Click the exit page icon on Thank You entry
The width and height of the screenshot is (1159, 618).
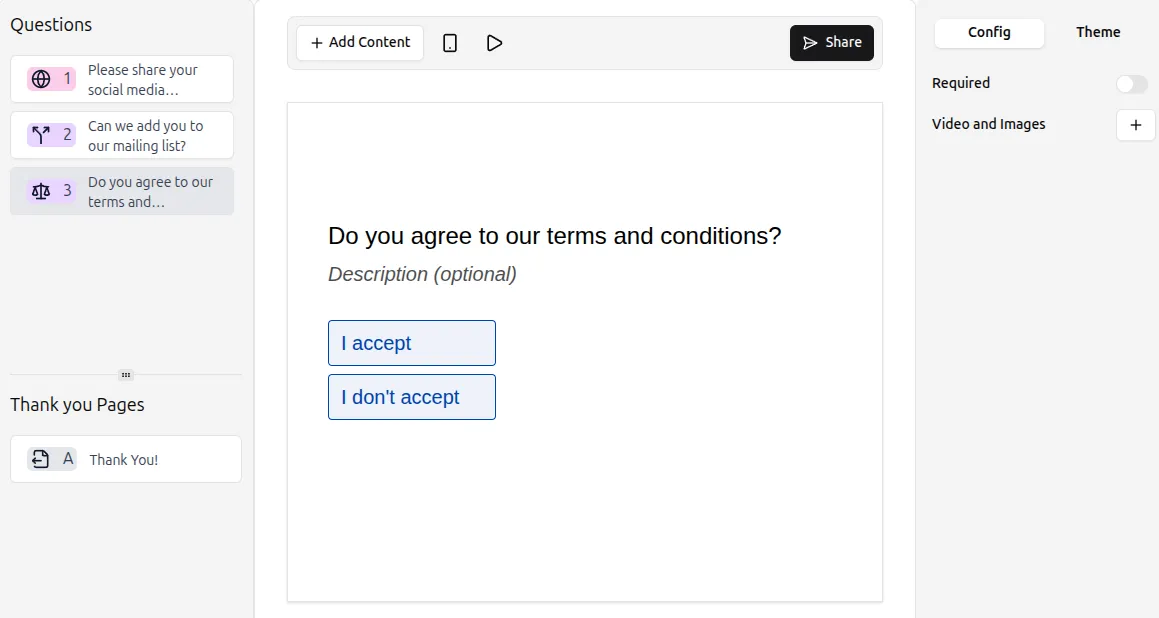(x=41, y=458)
